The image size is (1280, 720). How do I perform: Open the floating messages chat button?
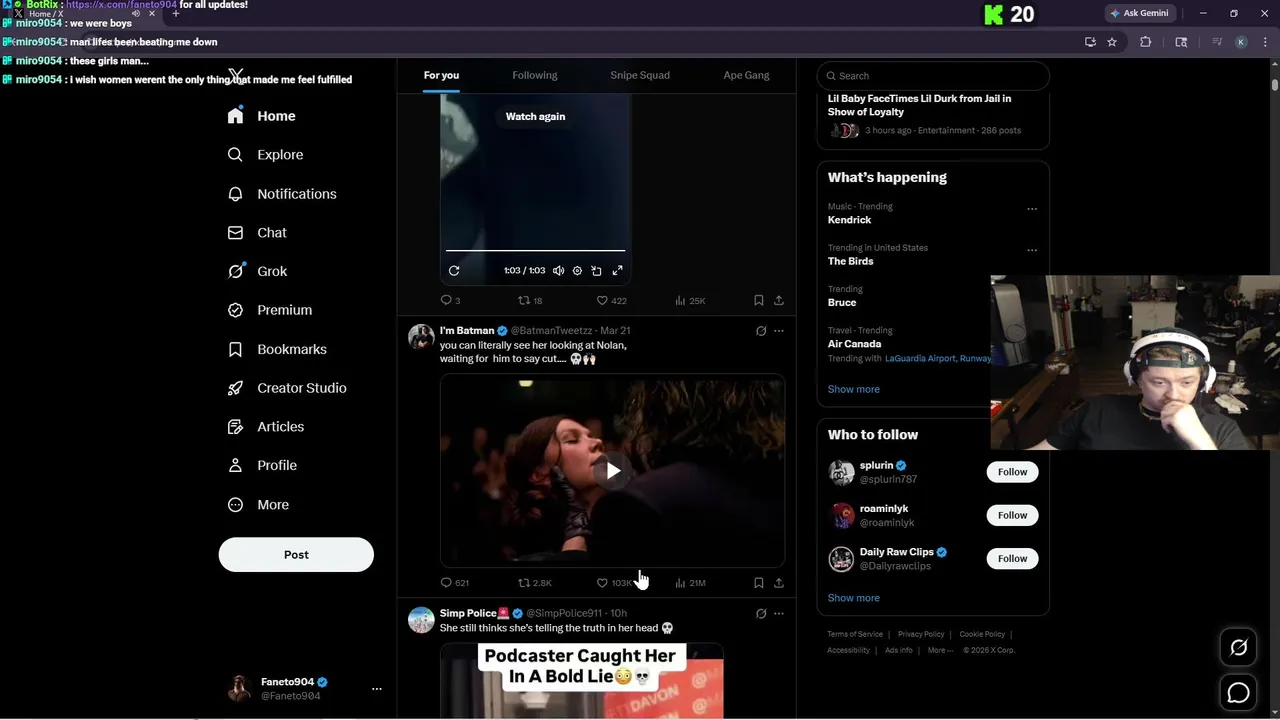(x=1238, y=692)
